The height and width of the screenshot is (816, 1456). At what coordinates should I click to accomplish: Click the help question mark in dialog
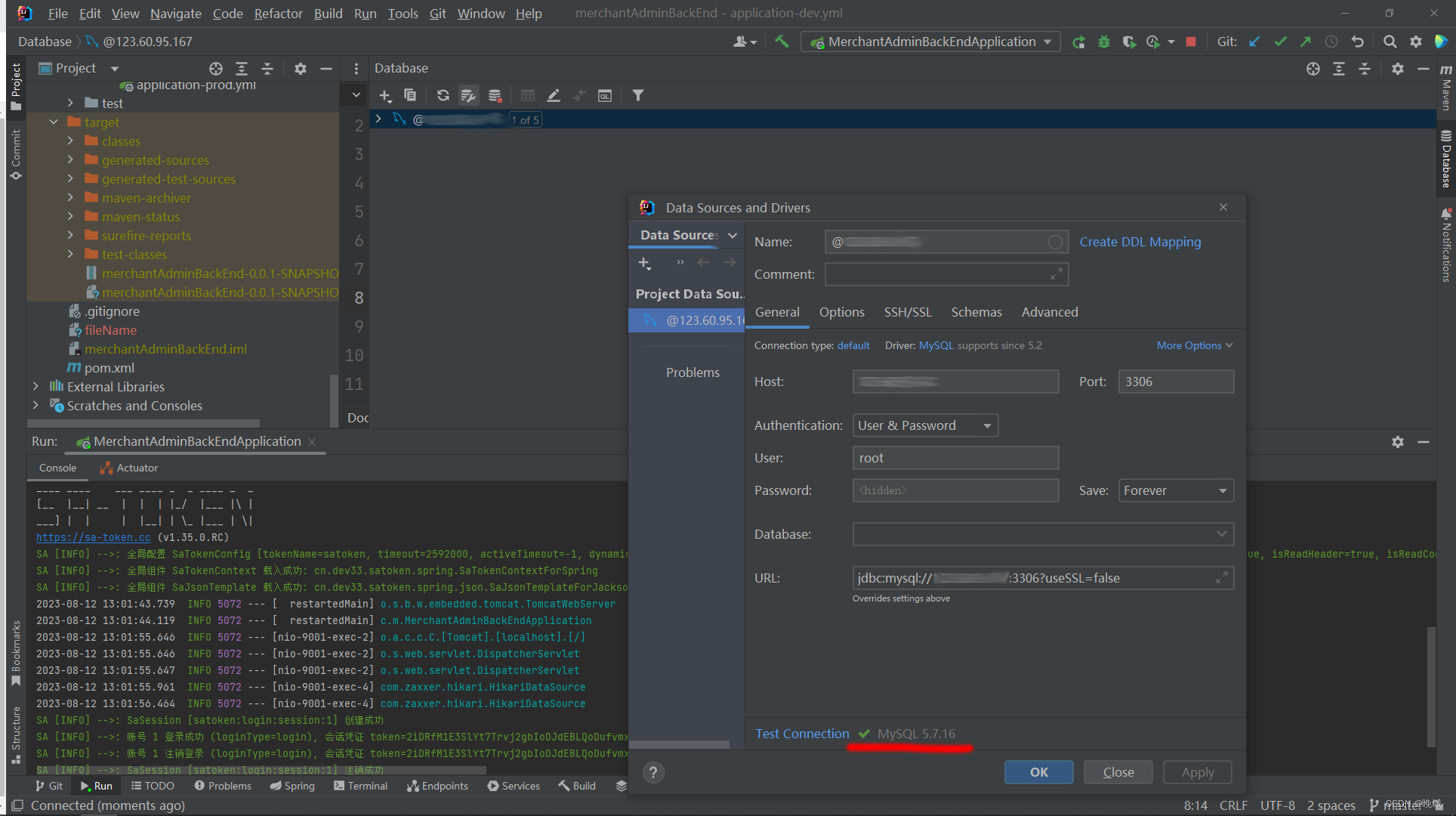[653, 772]
